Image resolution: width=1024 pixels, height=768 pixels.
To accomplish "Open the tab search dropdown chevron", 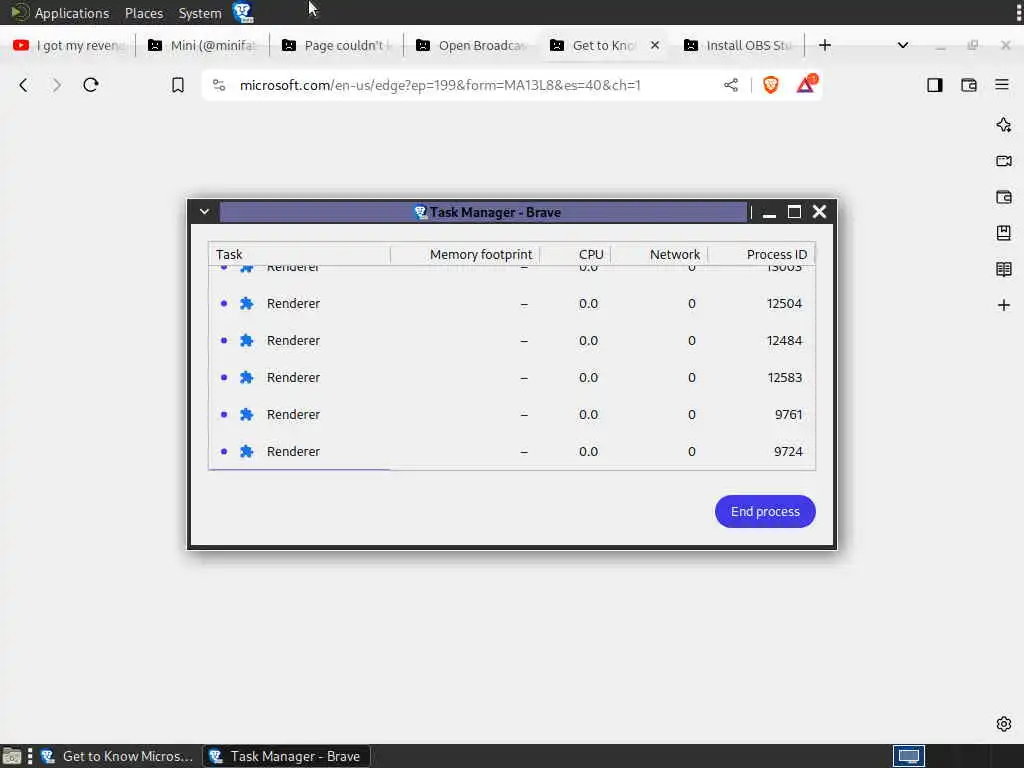I will (903, 45).
